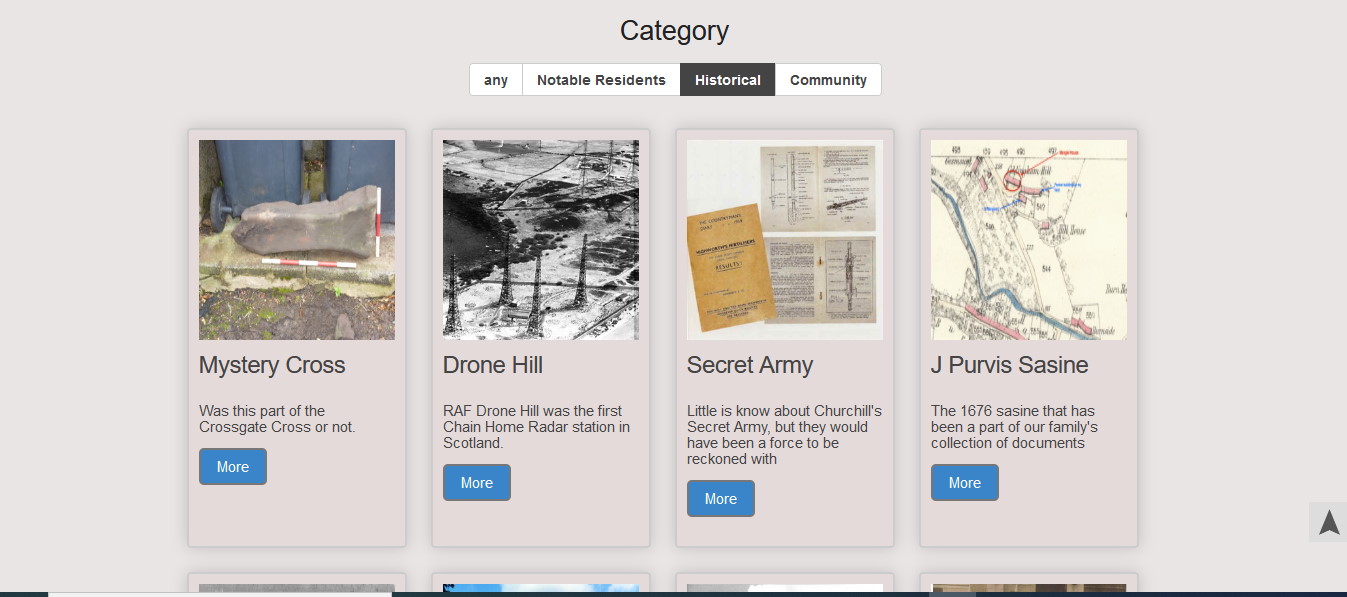Click the Mystery Cross title

click(x=272, y=366)
